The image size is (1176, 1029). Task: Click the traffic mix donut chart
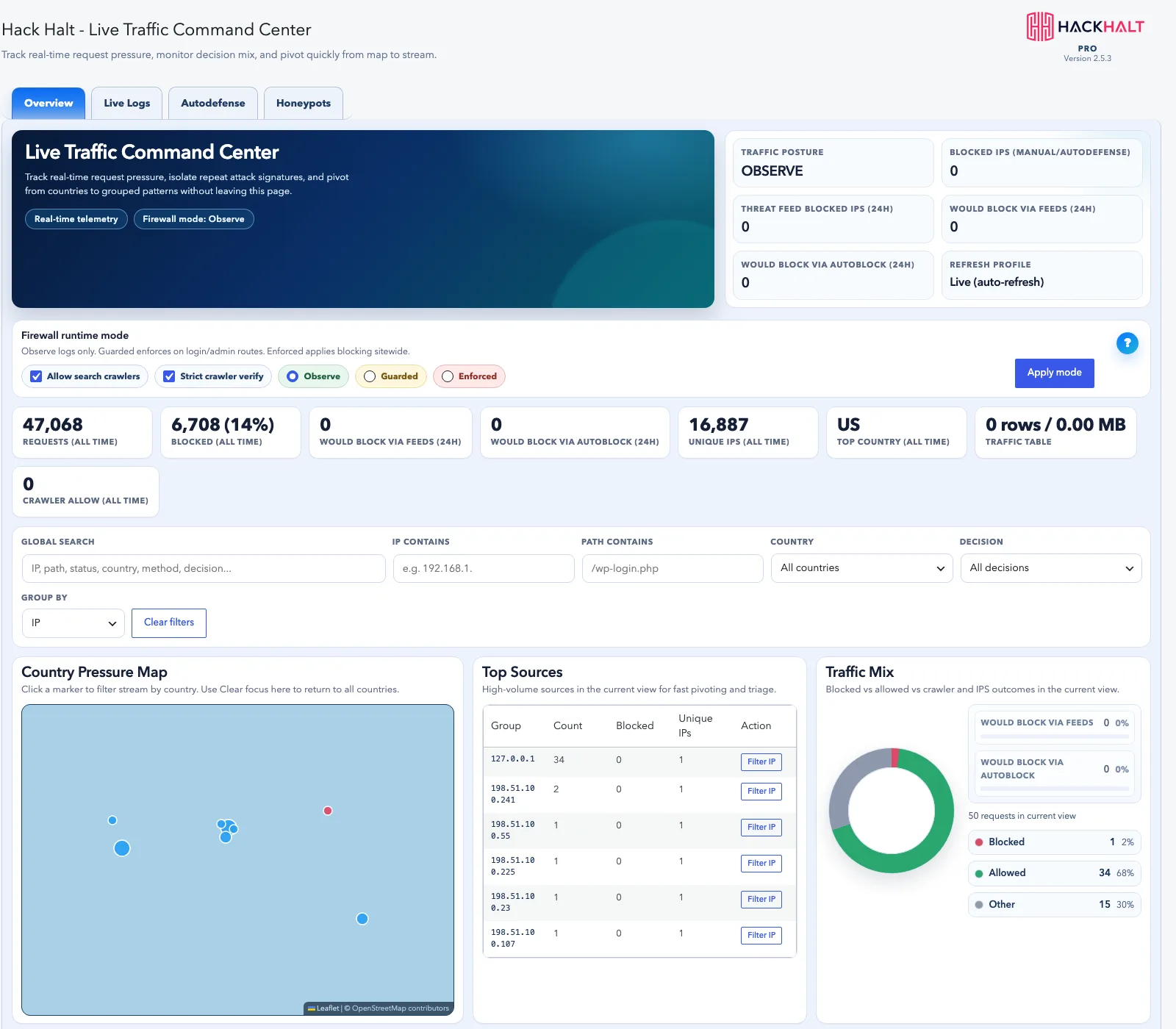click(x=892, y=811)
